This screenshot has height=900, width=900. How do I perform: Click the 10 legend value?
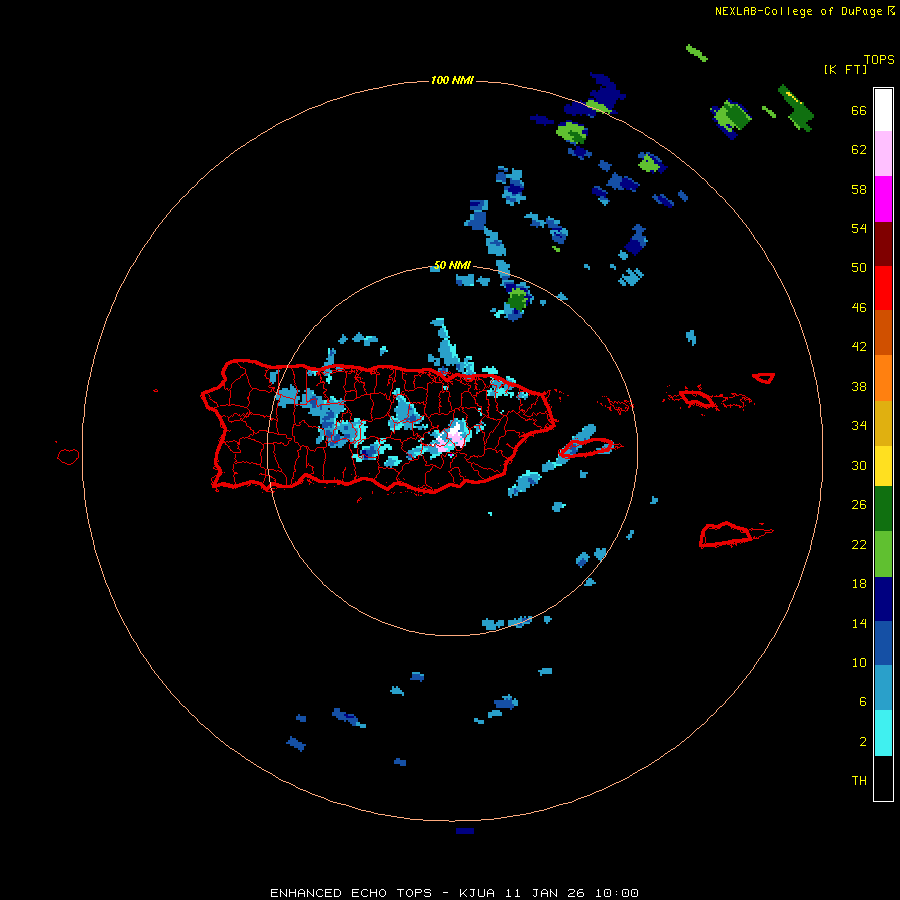(859, 662)
